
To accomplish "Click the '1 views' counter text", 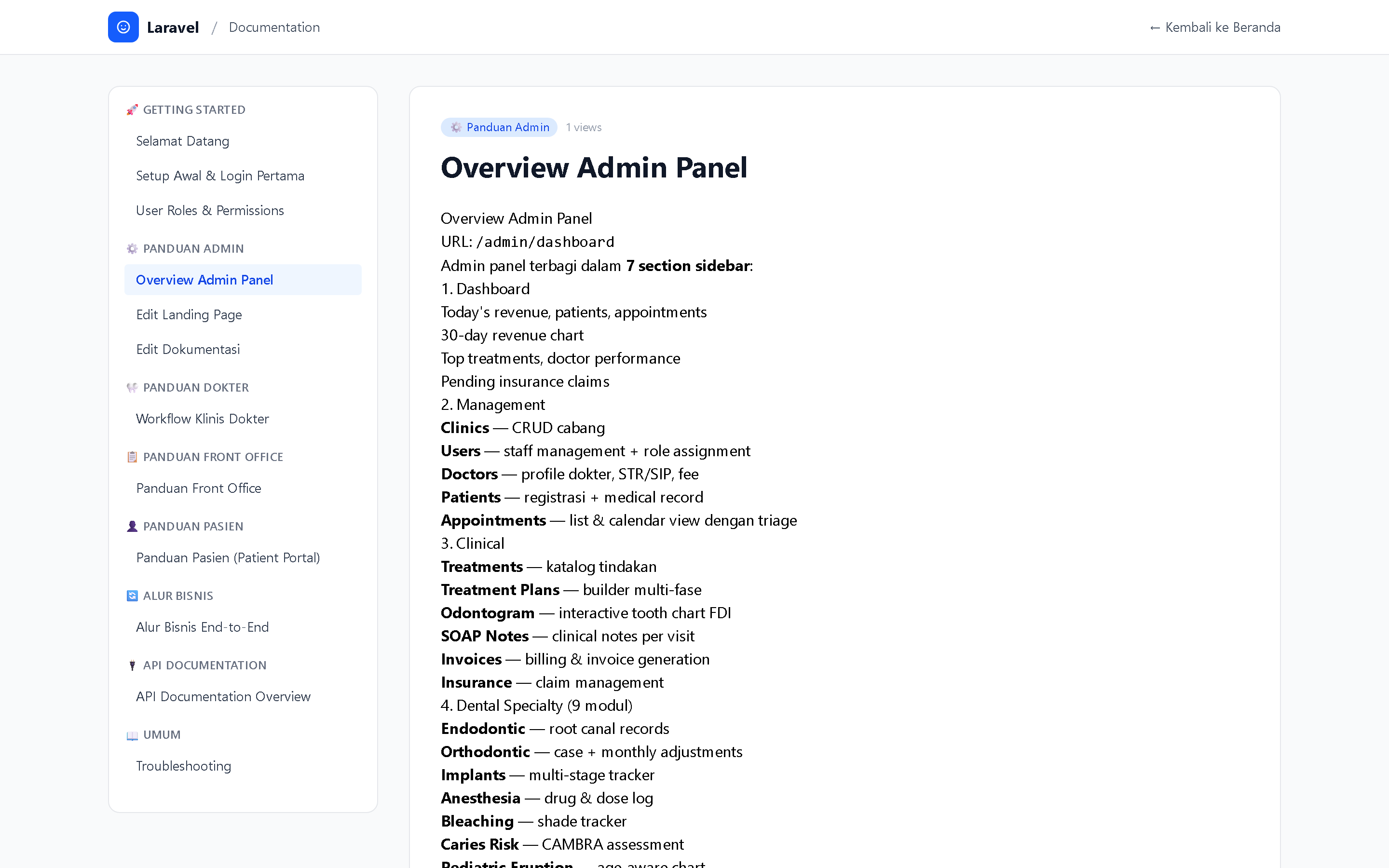I will point(584,127).
